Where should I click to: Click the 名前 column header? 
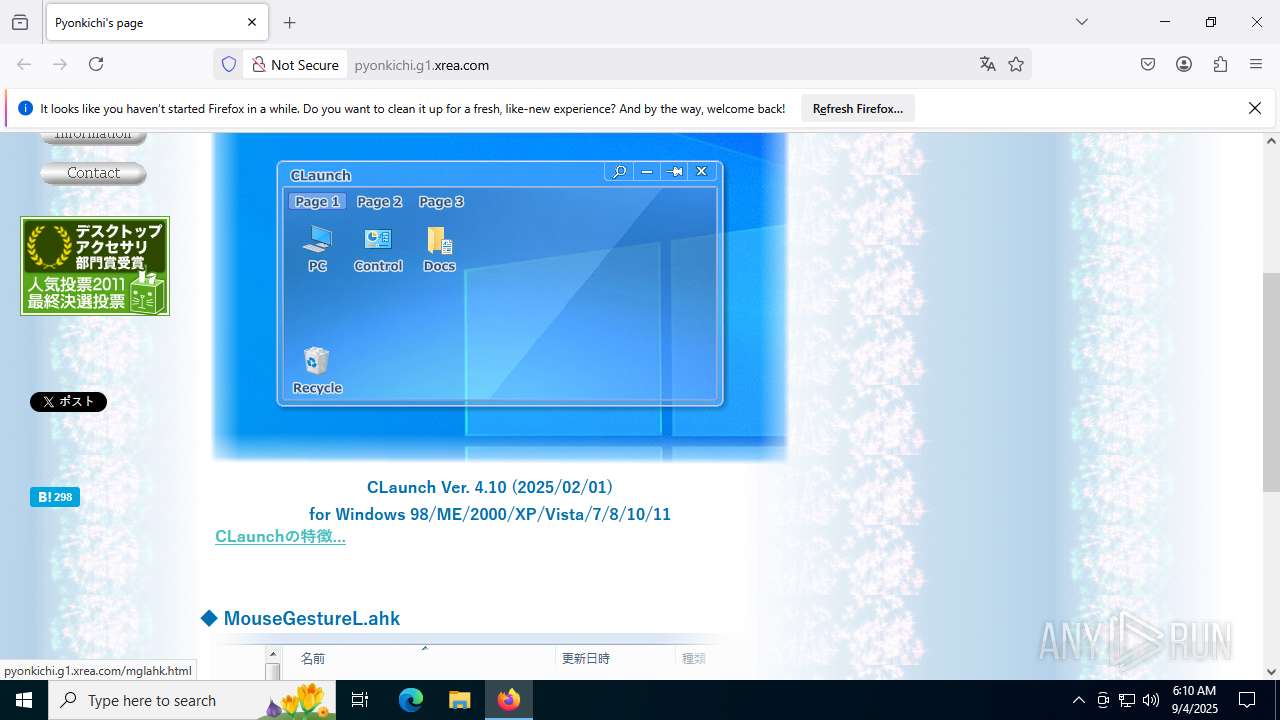pyautogui.click(x=313, y=658)
